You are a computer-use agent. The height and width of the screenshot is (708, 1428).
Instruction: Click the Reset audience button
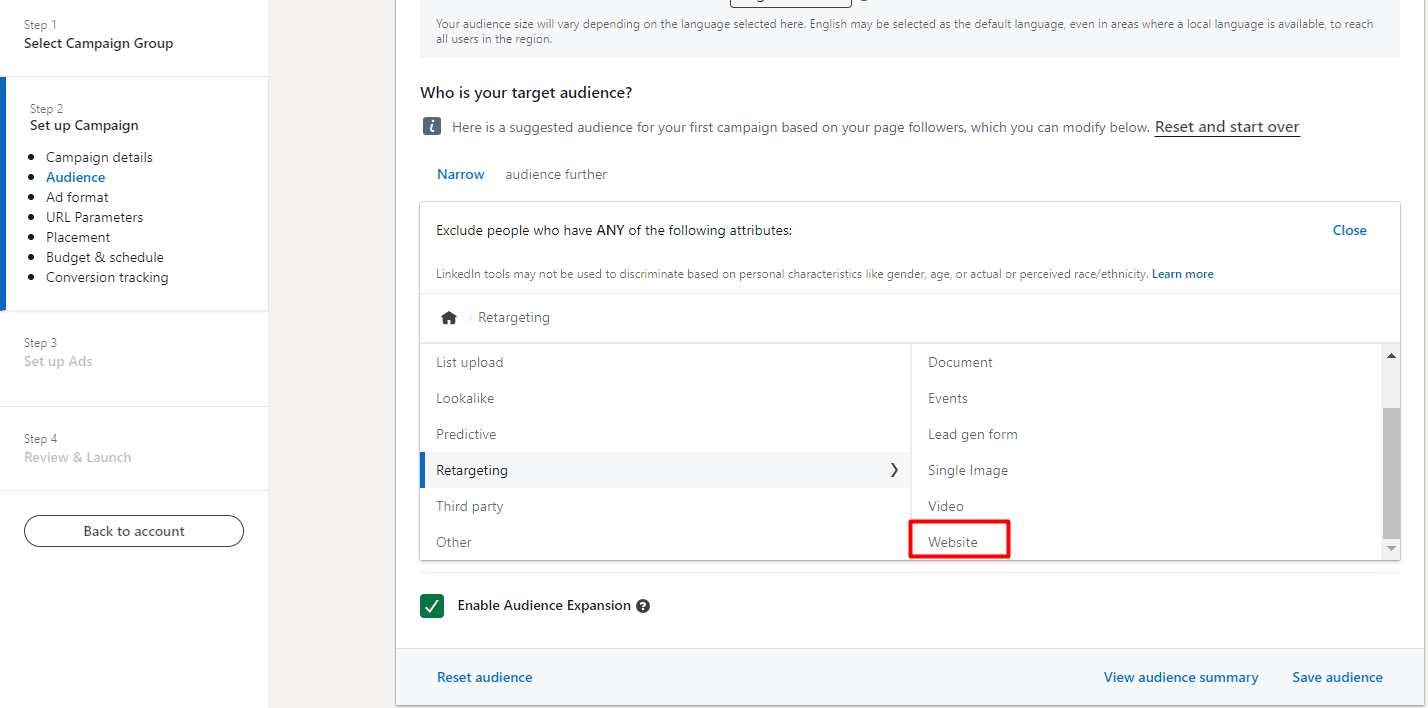click(x=484, y=677)
